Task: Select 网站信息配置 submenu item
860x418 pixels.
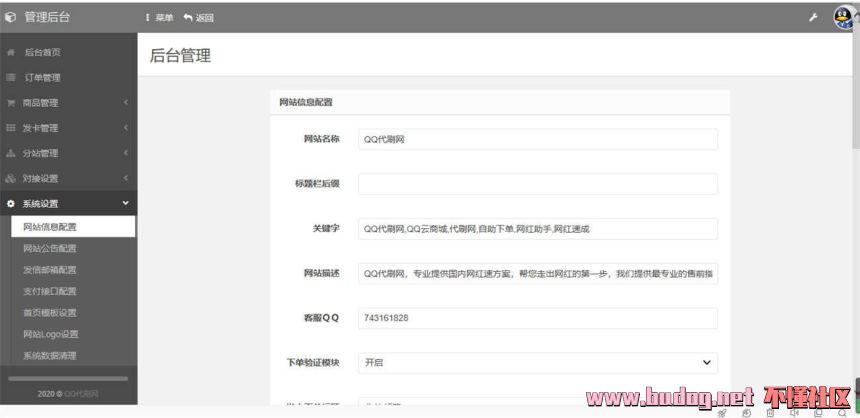Action: (x=73, y=227)
